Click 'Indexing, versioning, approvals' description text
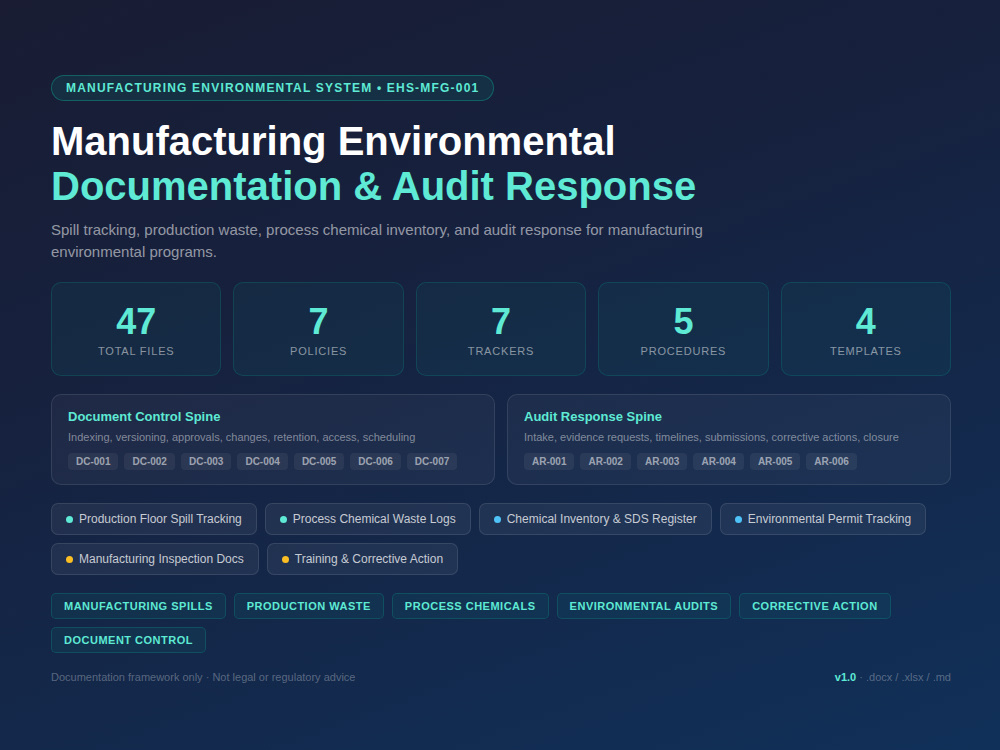 coord(242,438)
